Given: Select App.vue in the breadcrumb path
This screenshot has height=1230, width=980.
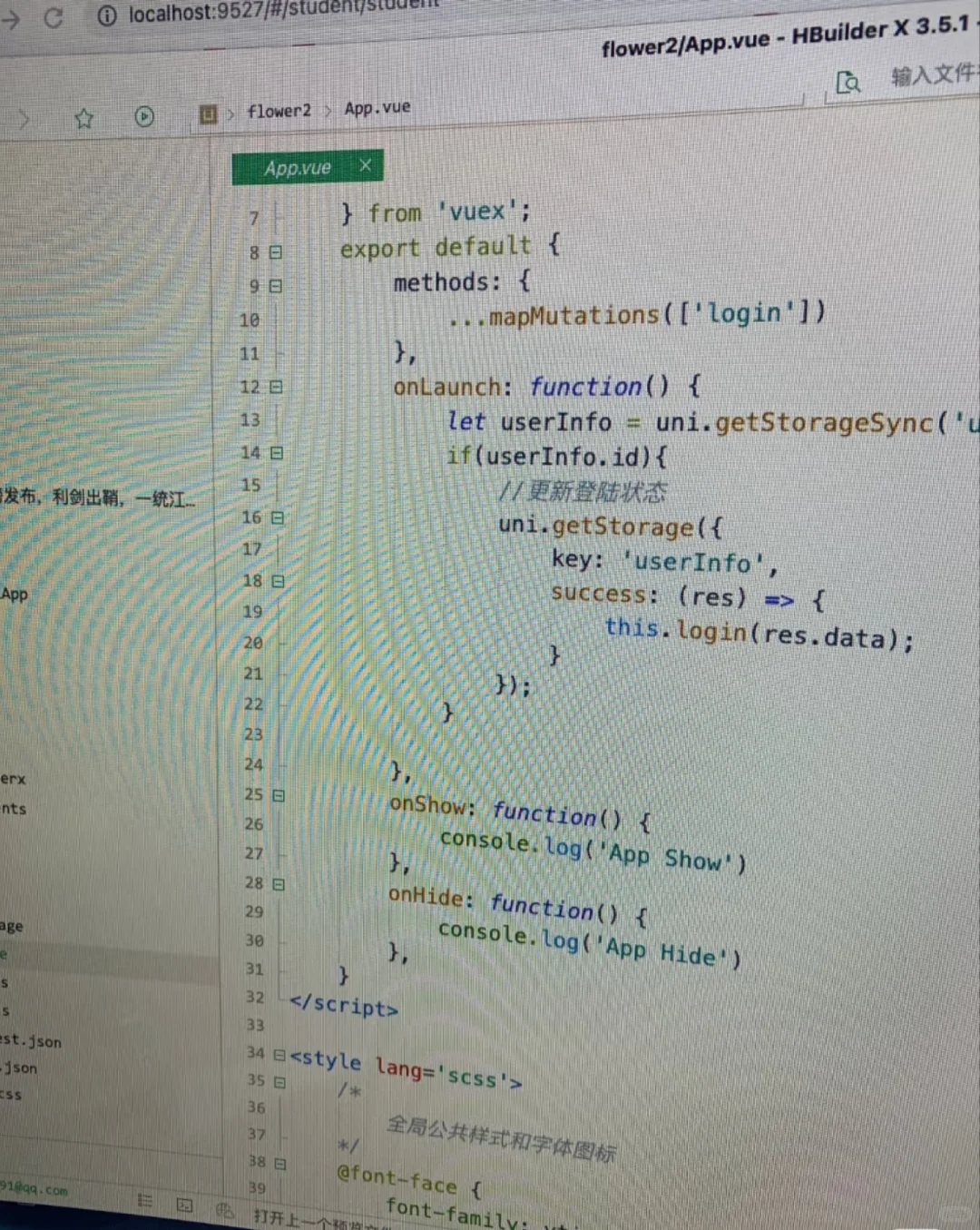Looking at the screenshot, I should pyautogui.click(x=377, y=108).
